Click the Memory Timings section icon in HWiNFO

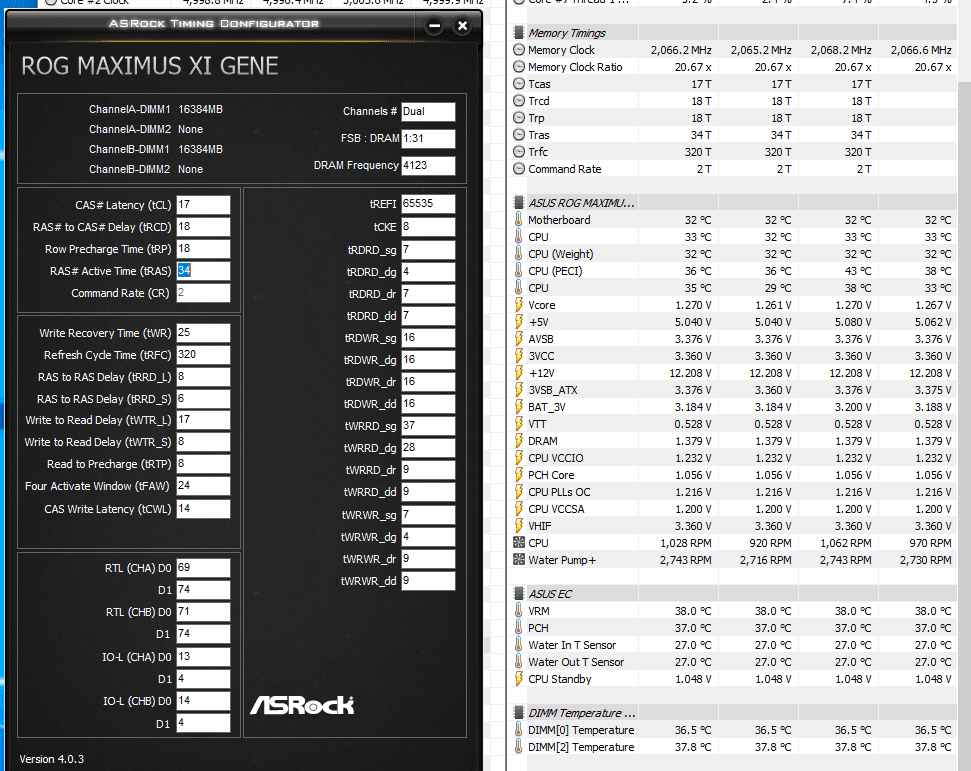click(x=519, y=33)
